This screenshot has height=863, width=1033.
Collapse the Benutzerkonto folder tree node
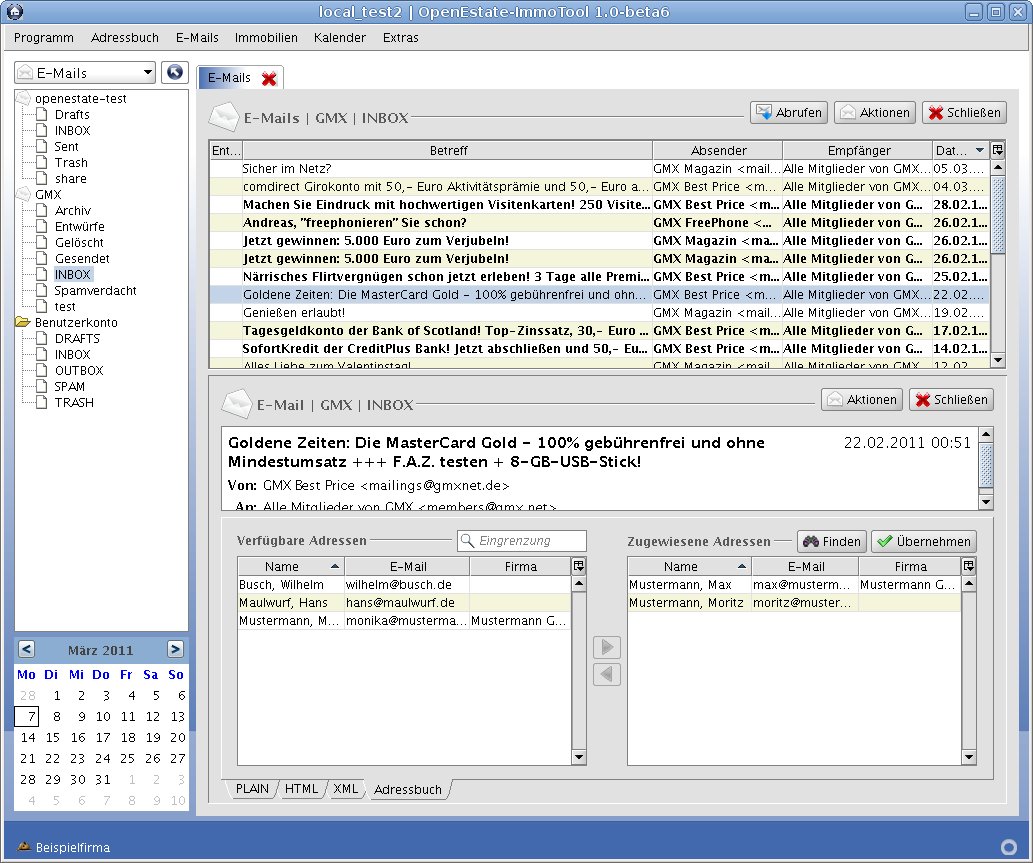(x=22, y=323)
